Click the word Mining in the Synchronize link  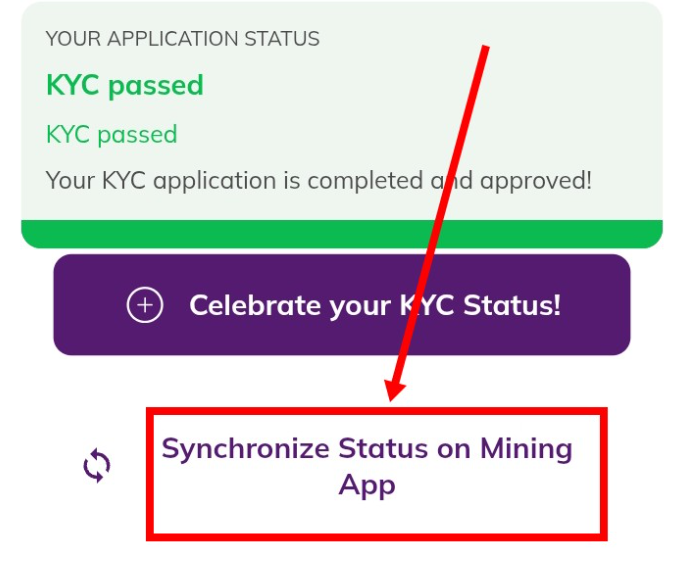pos(526,450)
